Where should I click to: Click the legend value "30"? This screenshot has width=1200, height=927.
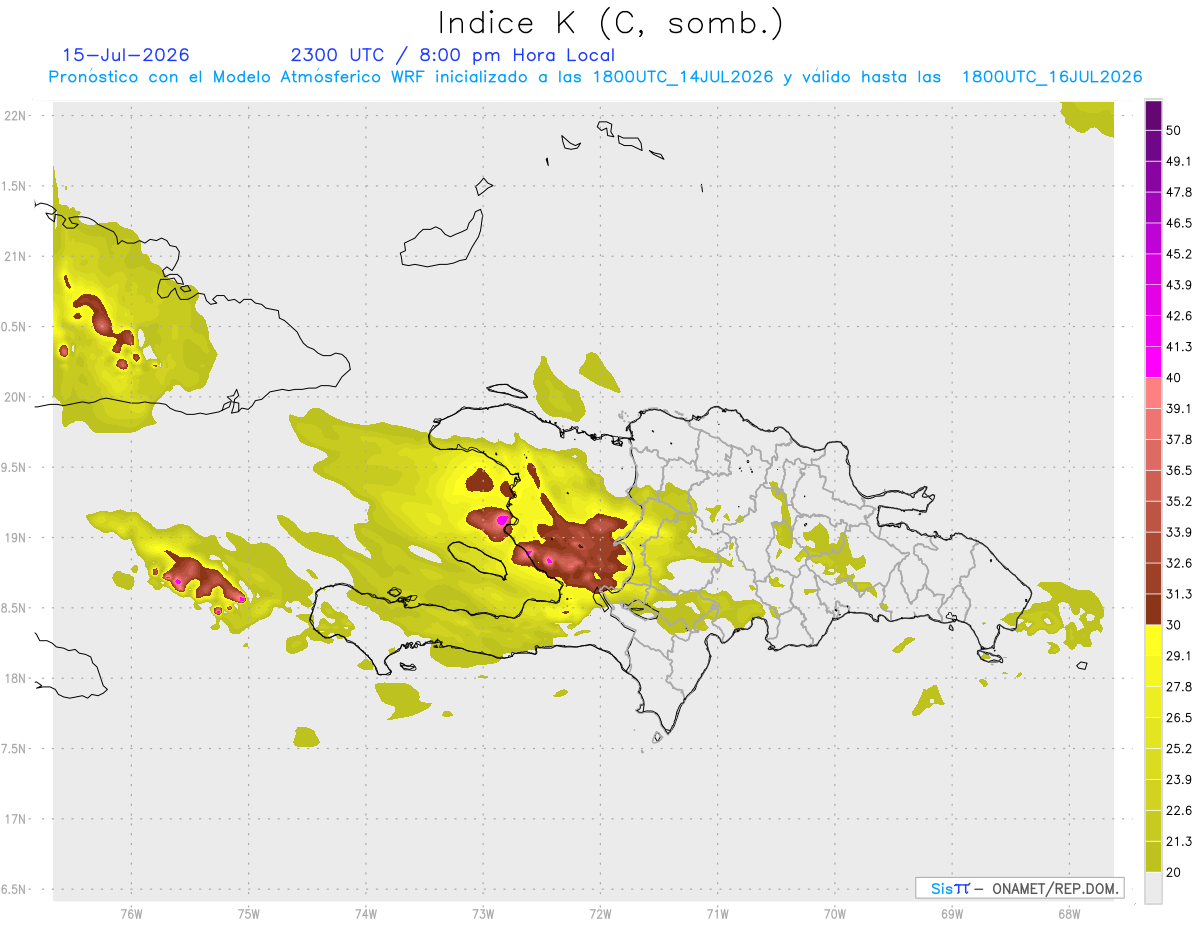[1174, 624]
